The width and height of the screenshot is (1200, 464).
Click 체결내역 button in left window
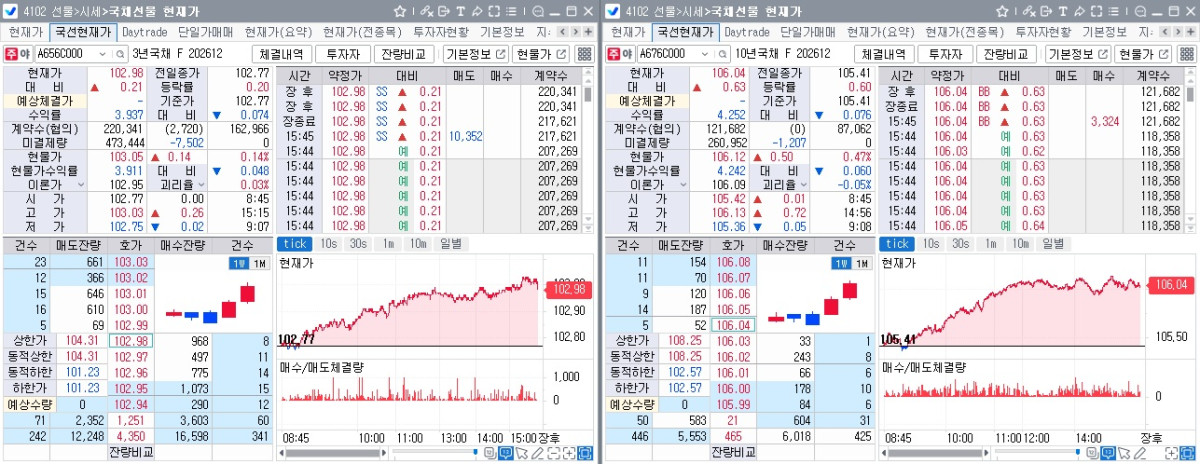(x=283, y=54)
